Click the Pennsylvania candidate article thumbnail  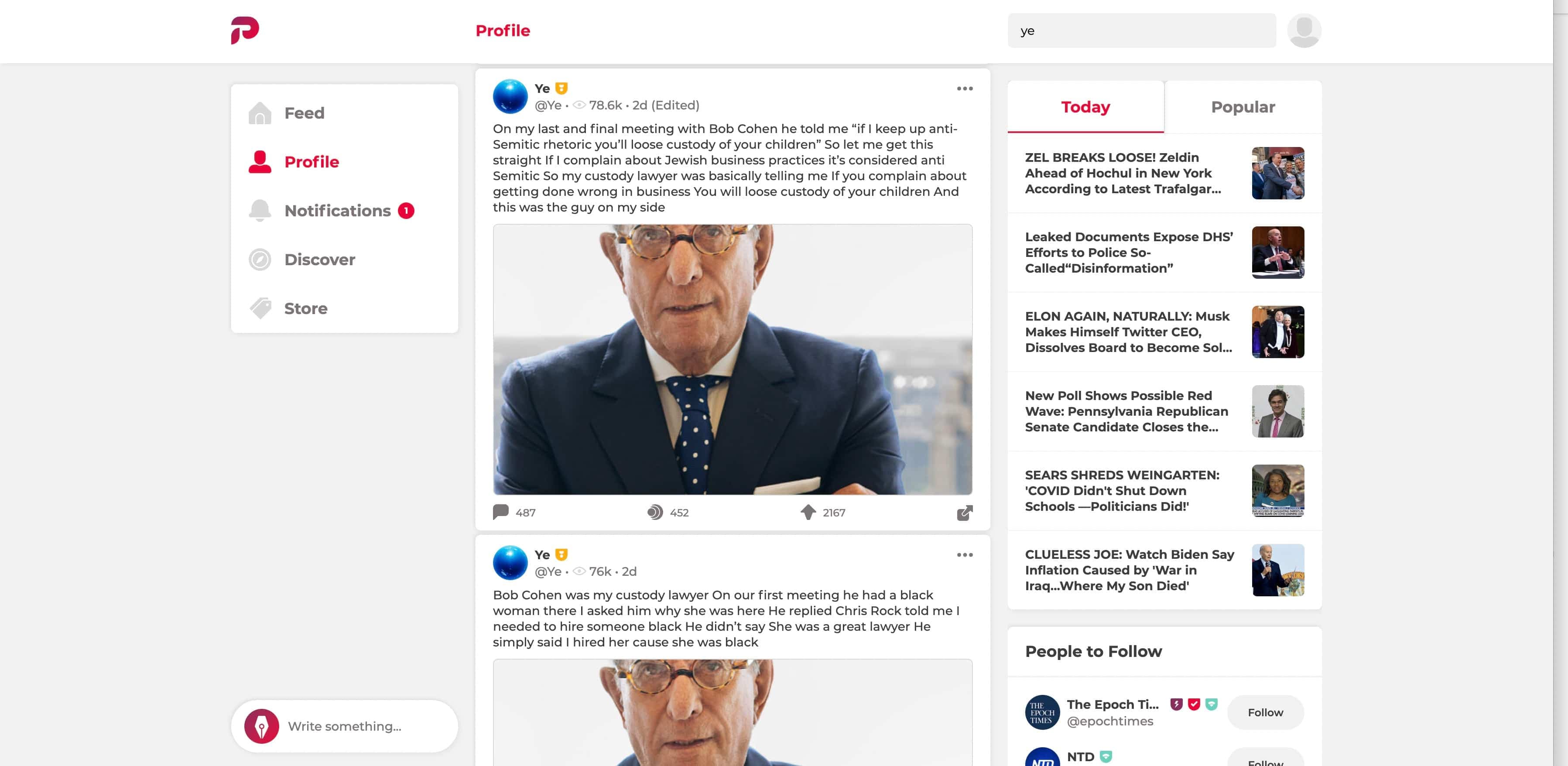point(1277,411)
